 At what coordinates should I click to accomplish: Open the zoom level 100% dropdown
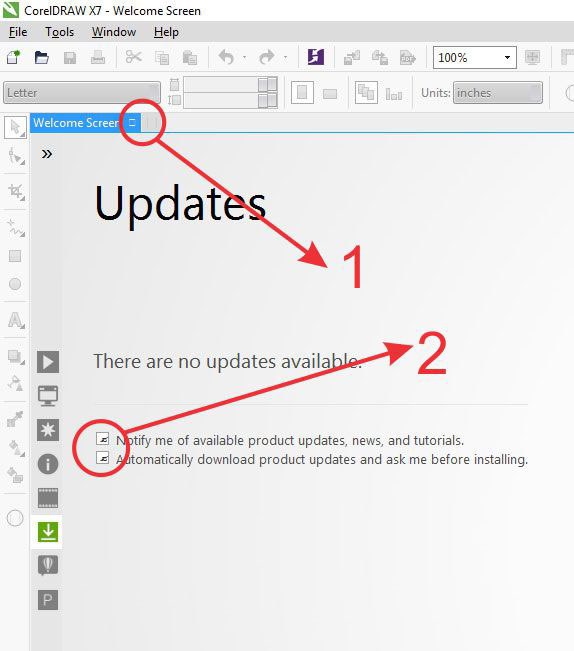pos(507,57)
